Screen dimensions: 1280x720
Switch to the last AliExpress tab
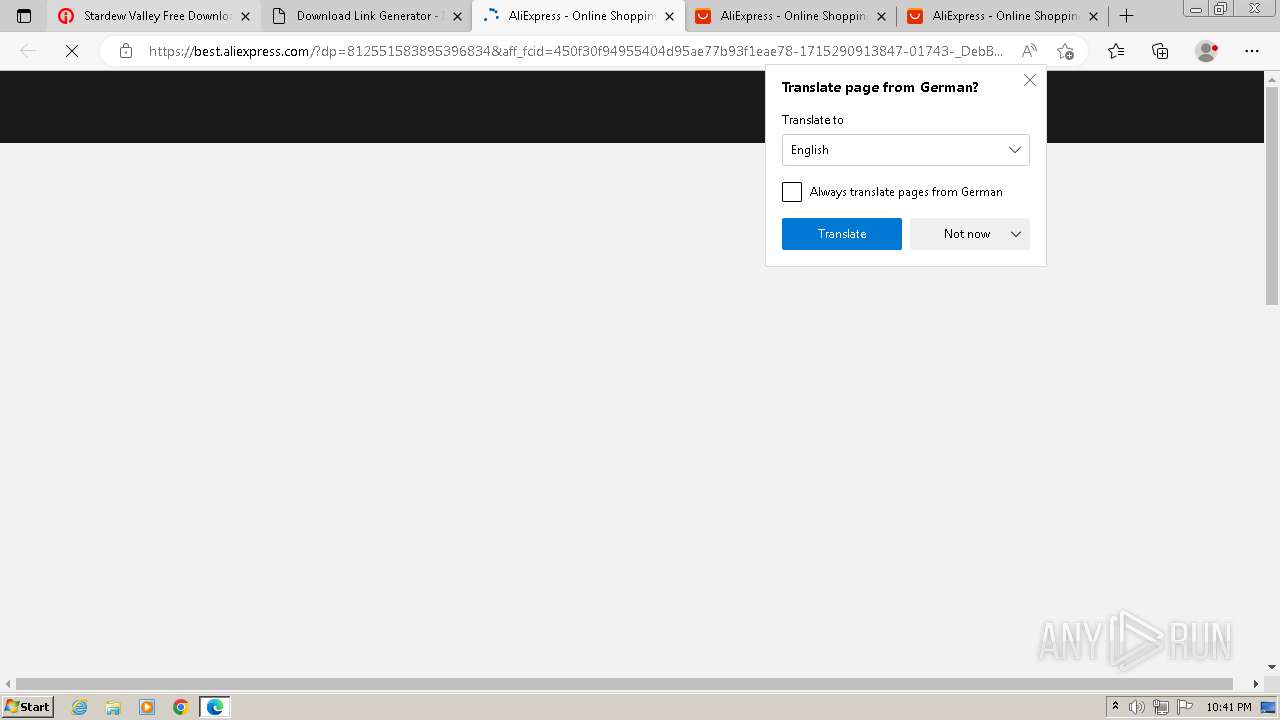click(x=1002, y=16)
